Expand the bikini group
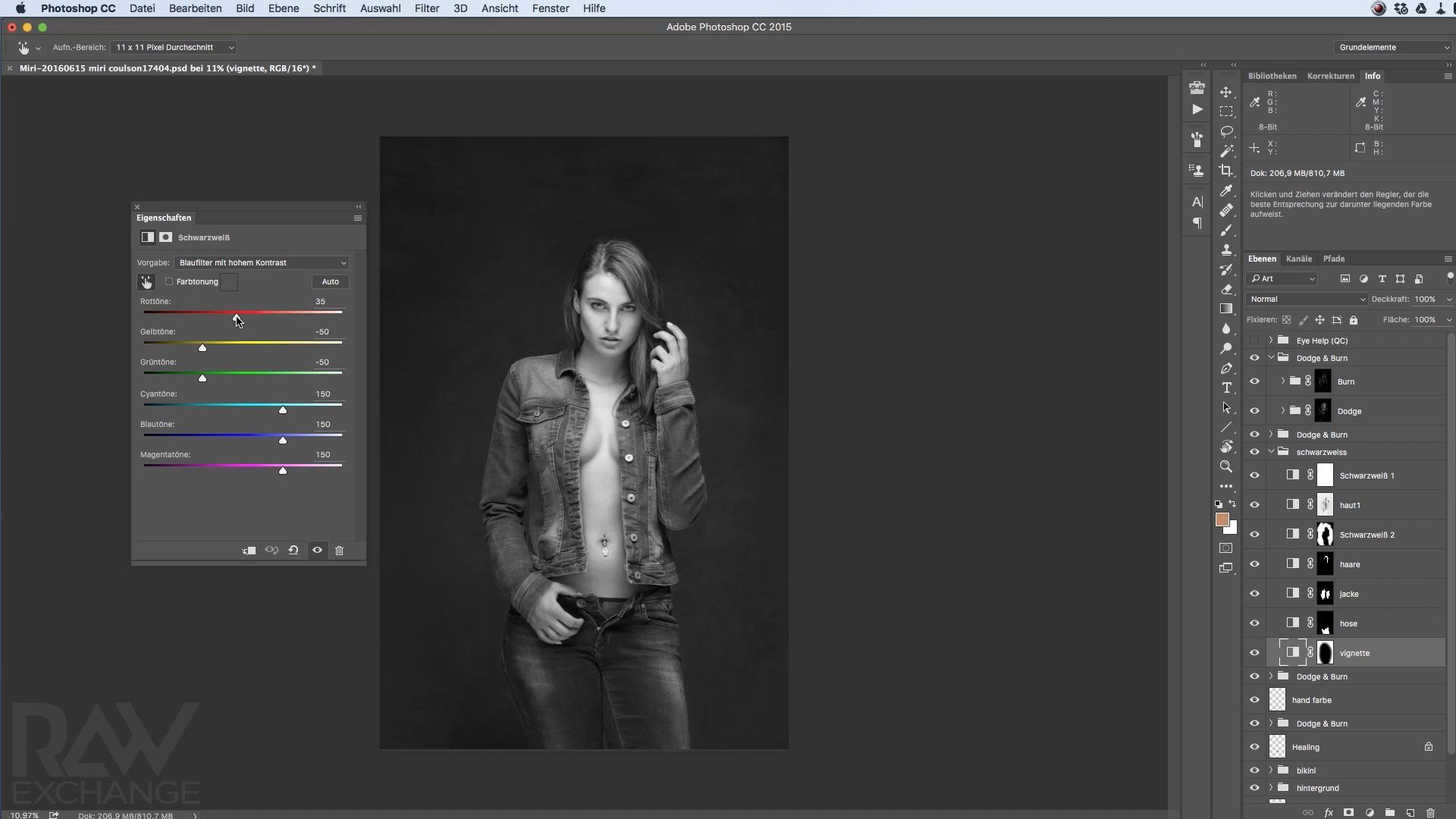The width and height of the screenshot is (1456, 819). 1271,770
